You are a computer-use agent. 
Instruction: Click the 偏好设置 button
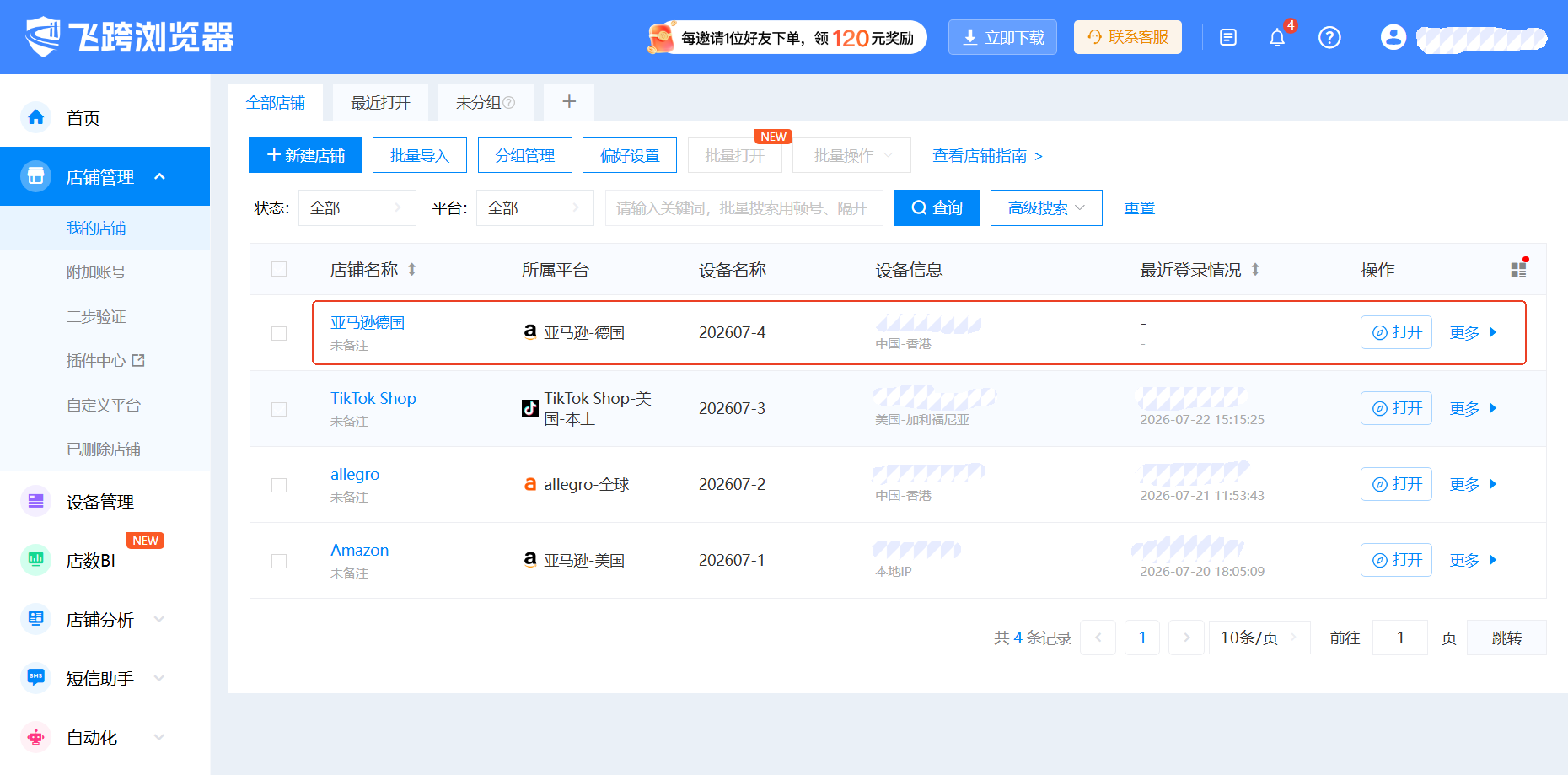[x=630, y=155]
